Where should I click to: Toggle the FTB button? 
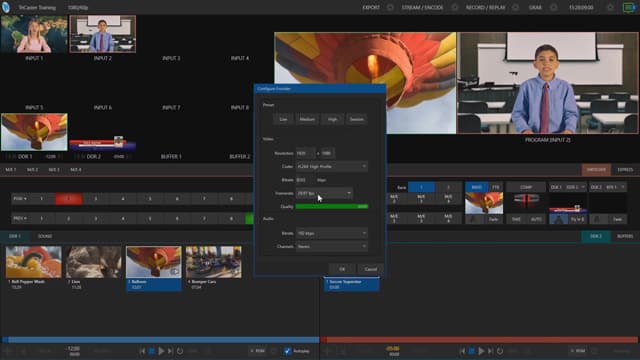tap(496, 187)
